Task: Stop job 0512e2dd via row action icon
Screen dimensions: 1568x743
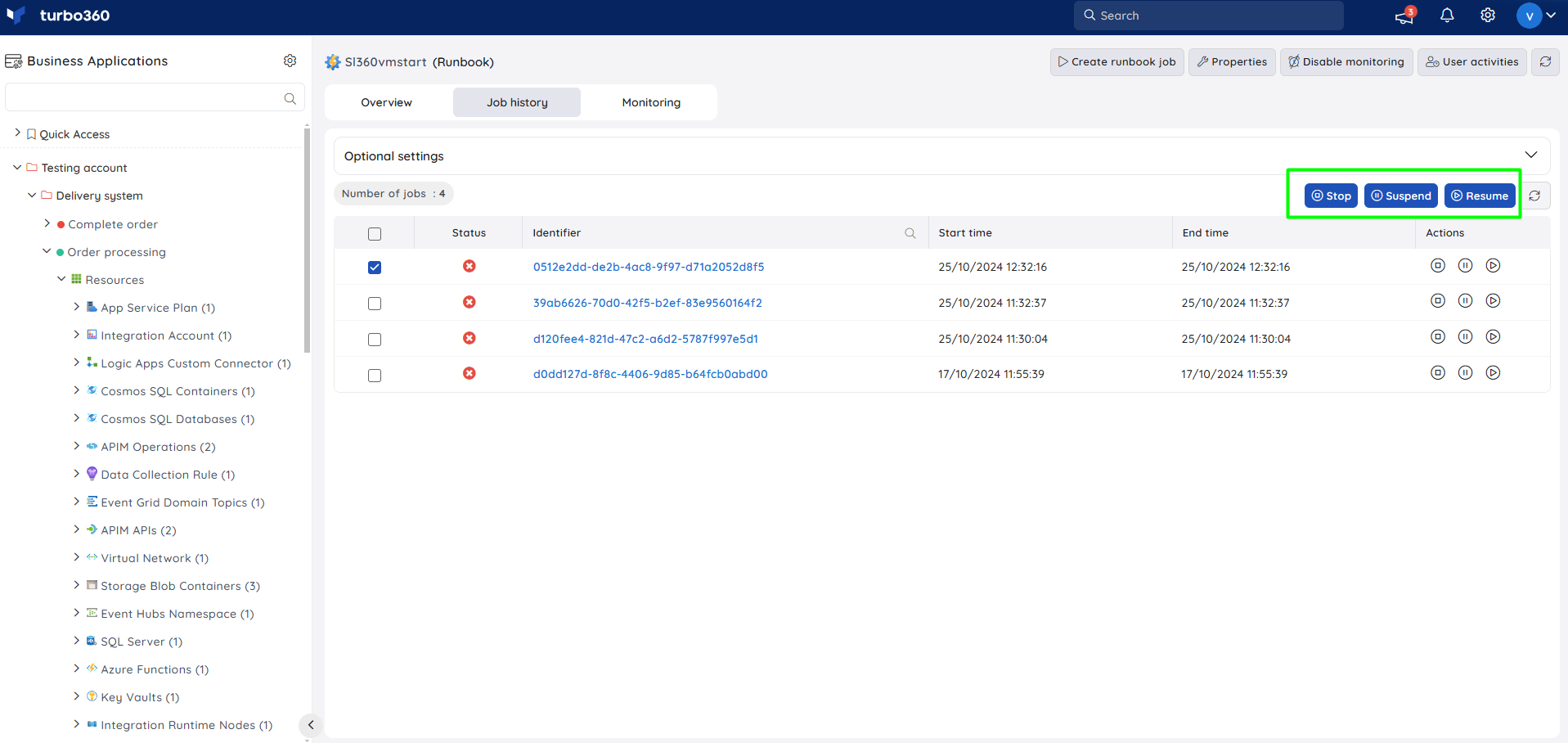Action: (1438, 266)
